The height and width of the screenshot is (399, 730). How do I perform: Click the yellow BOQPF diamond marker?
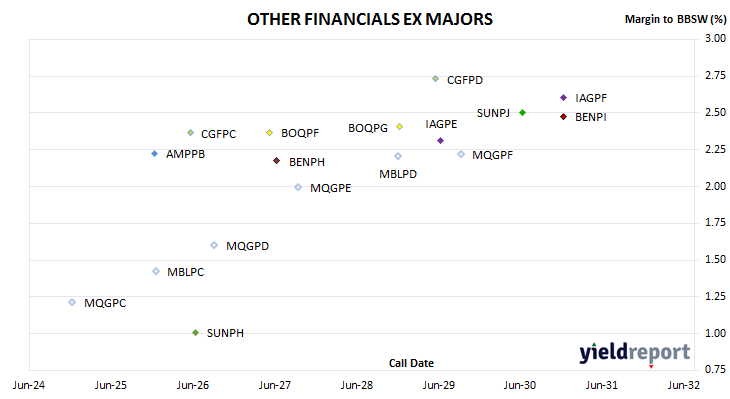(x=269, y=133)
